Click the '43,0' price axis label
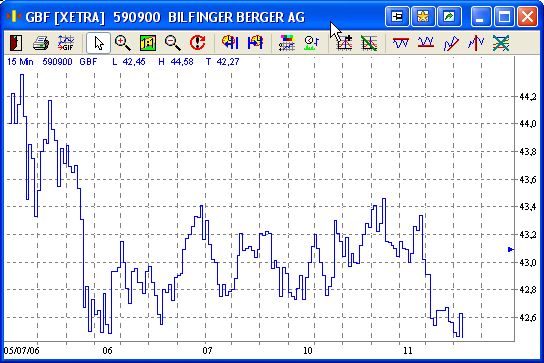 pos(528,262)
